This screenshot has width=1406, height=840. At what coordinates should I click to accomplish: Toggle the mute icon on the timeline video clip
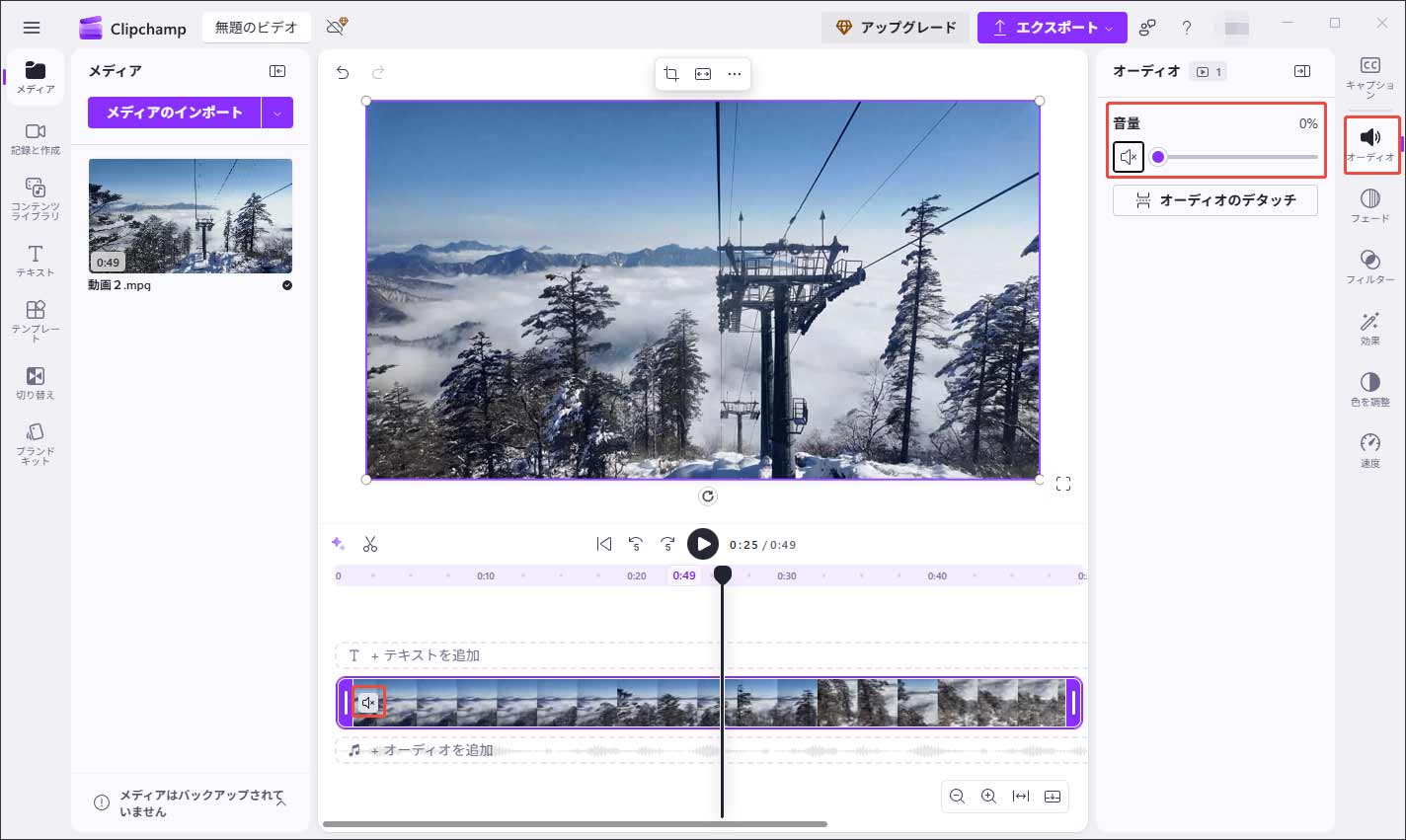click(368, 702)
